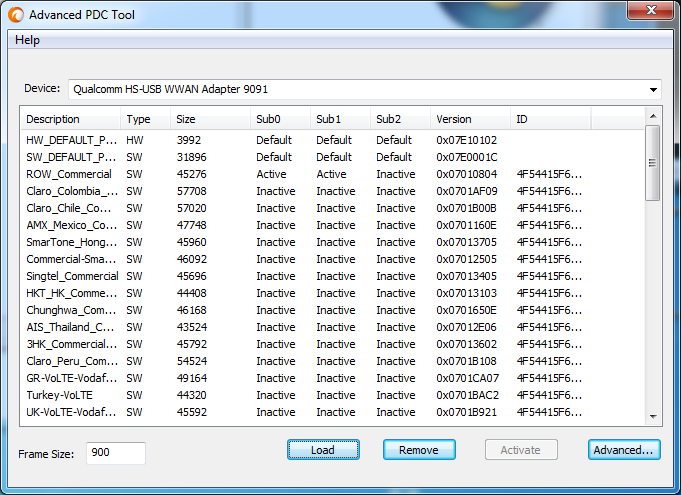Click the list scroll up arrow
681x495 pixels.
(x=653, y=116)
